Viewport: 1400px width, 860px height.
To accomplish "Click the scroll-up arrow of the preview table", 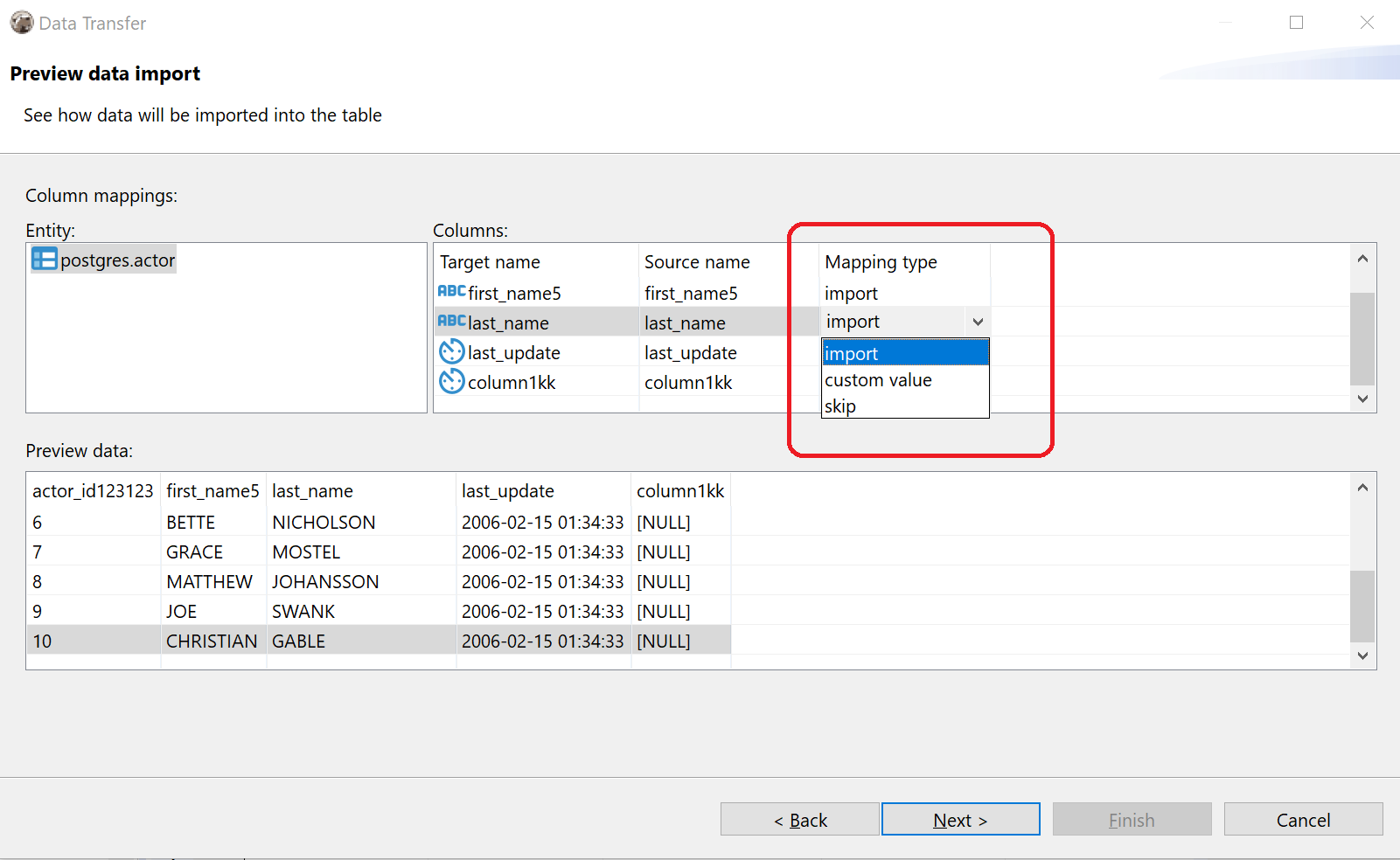I will [x=1362, y=488].
